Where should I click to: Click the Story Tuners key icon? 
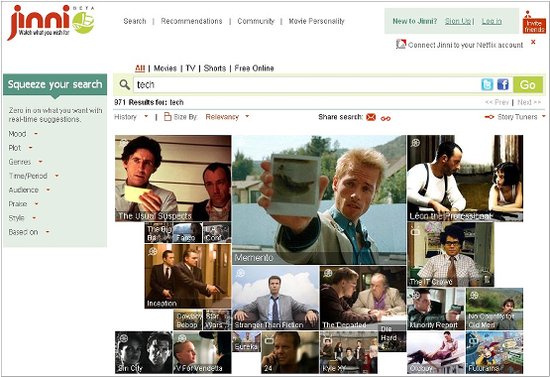[489, 117]
